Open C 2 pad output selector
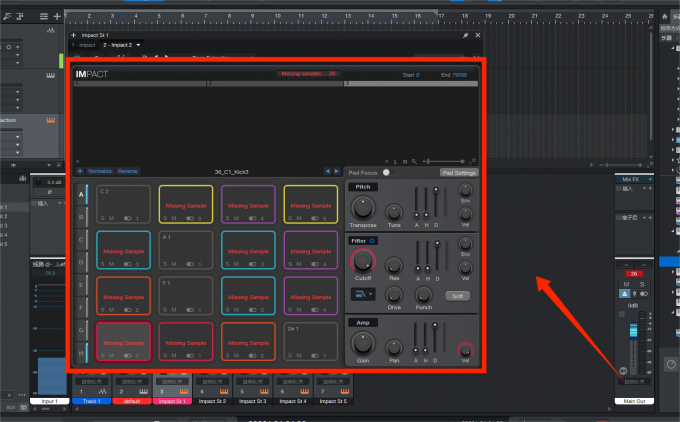This screenshot has width=680, height=422. pos(131,218)
